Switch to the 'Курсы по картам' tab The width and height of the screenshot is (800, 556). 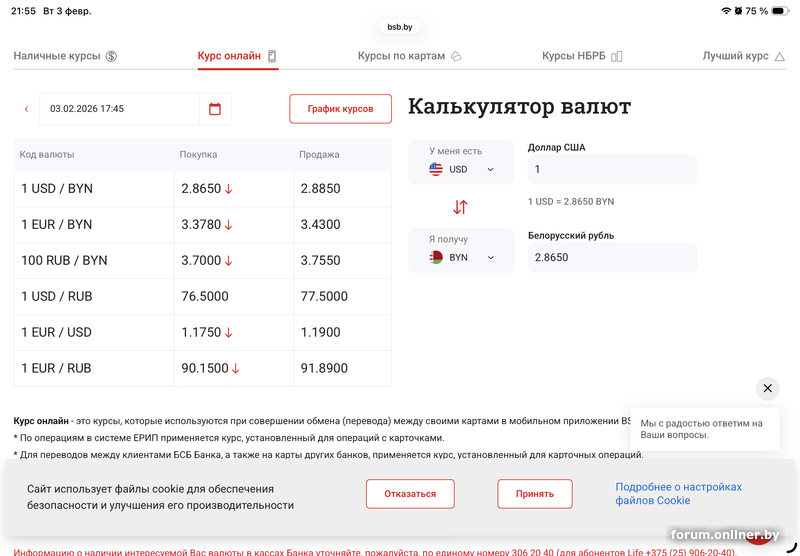pos(409,56)
